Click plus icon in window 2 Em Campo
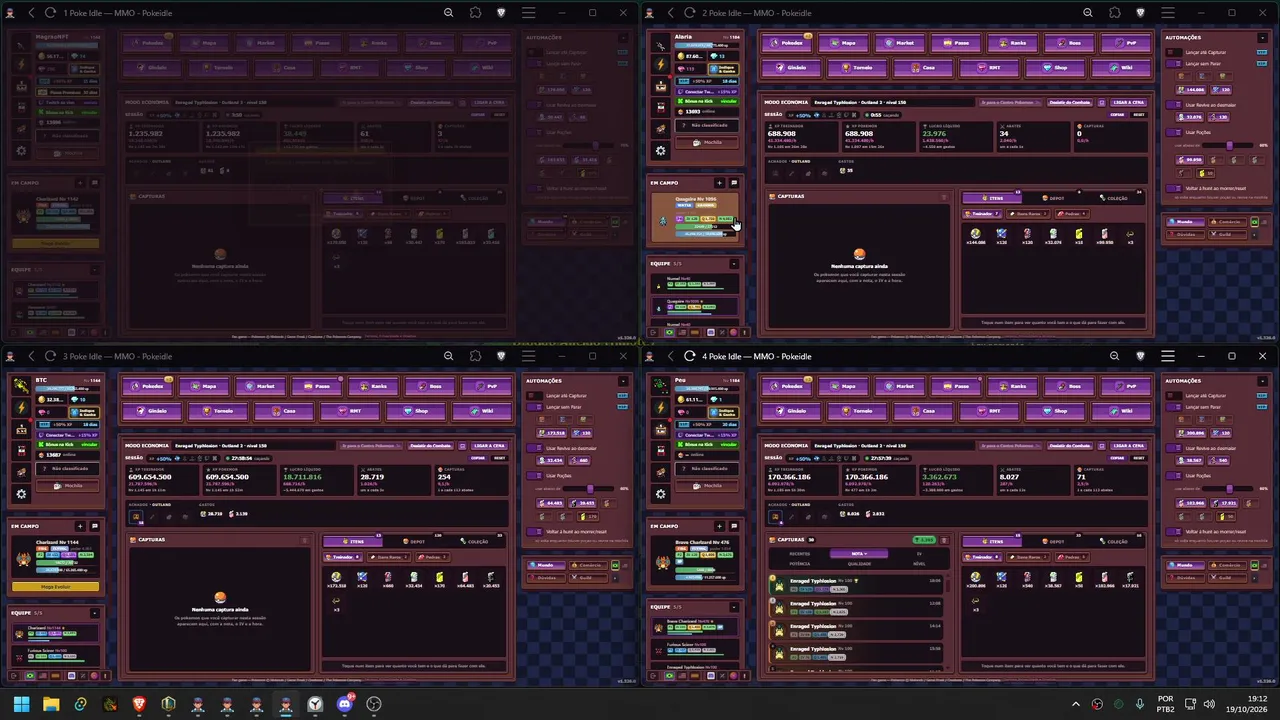The width and height of the screenshot is (1280, 720). tap(719, 183)
